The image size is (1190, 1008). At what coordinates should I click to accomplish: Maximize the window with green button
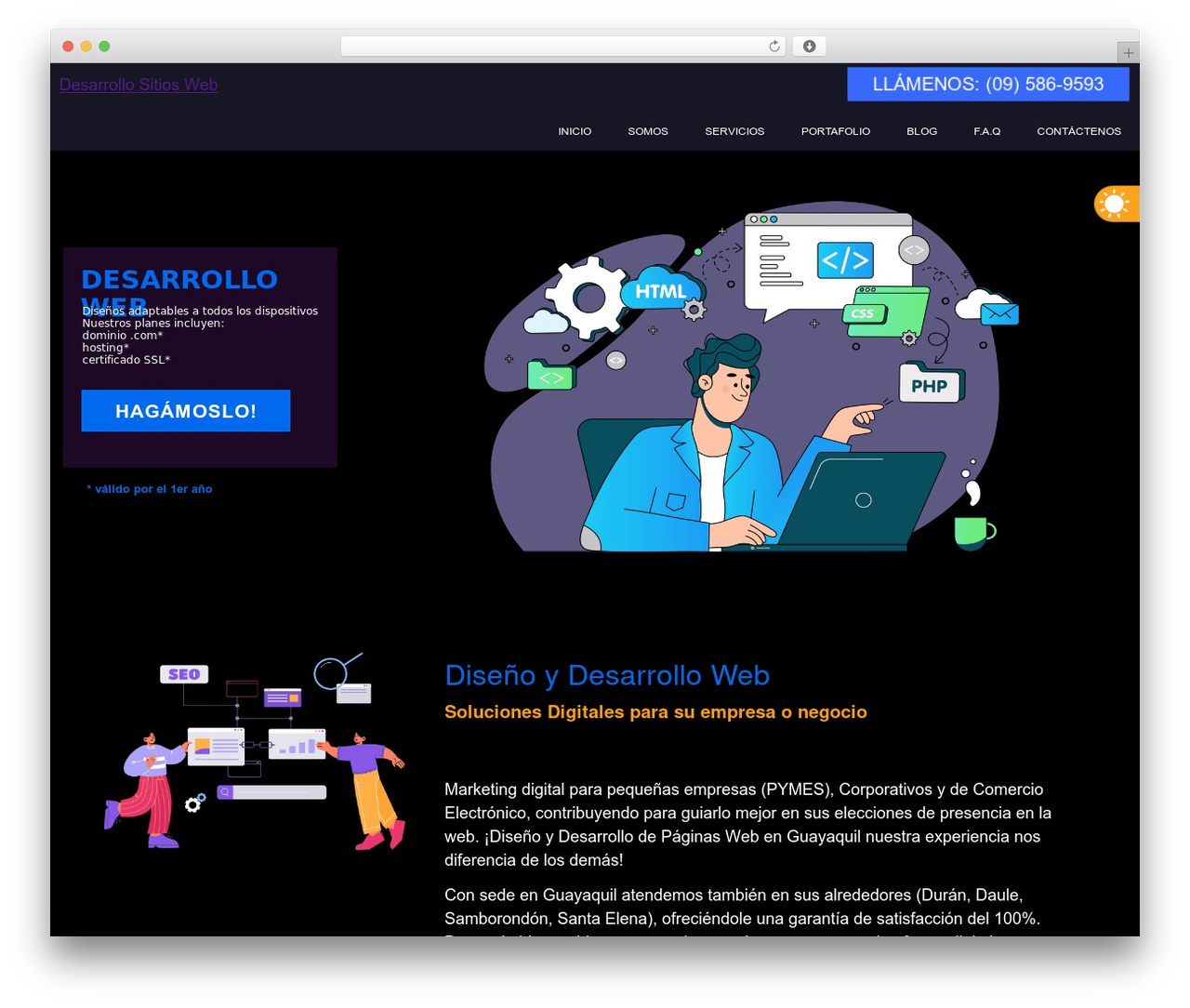(x=104, y=46)
